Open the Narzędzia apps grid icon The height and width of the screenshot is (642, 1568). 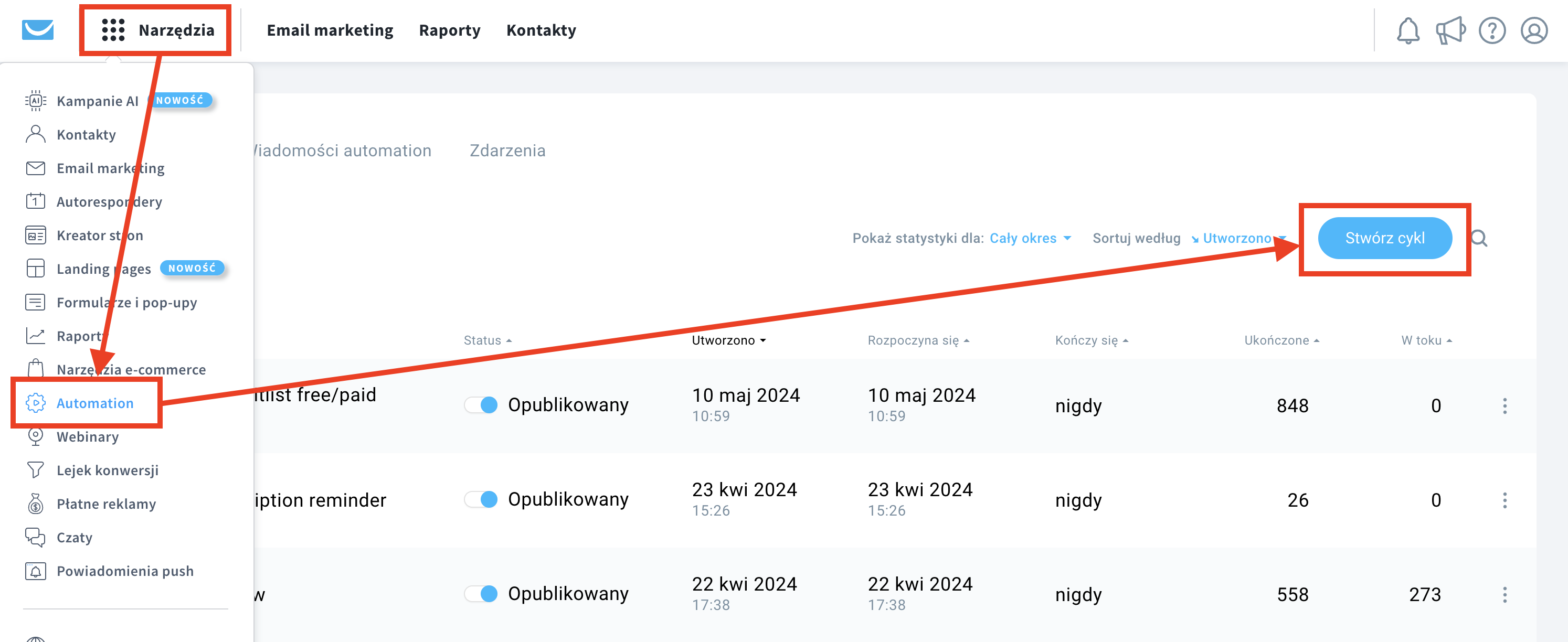click(x=113, y=30)
